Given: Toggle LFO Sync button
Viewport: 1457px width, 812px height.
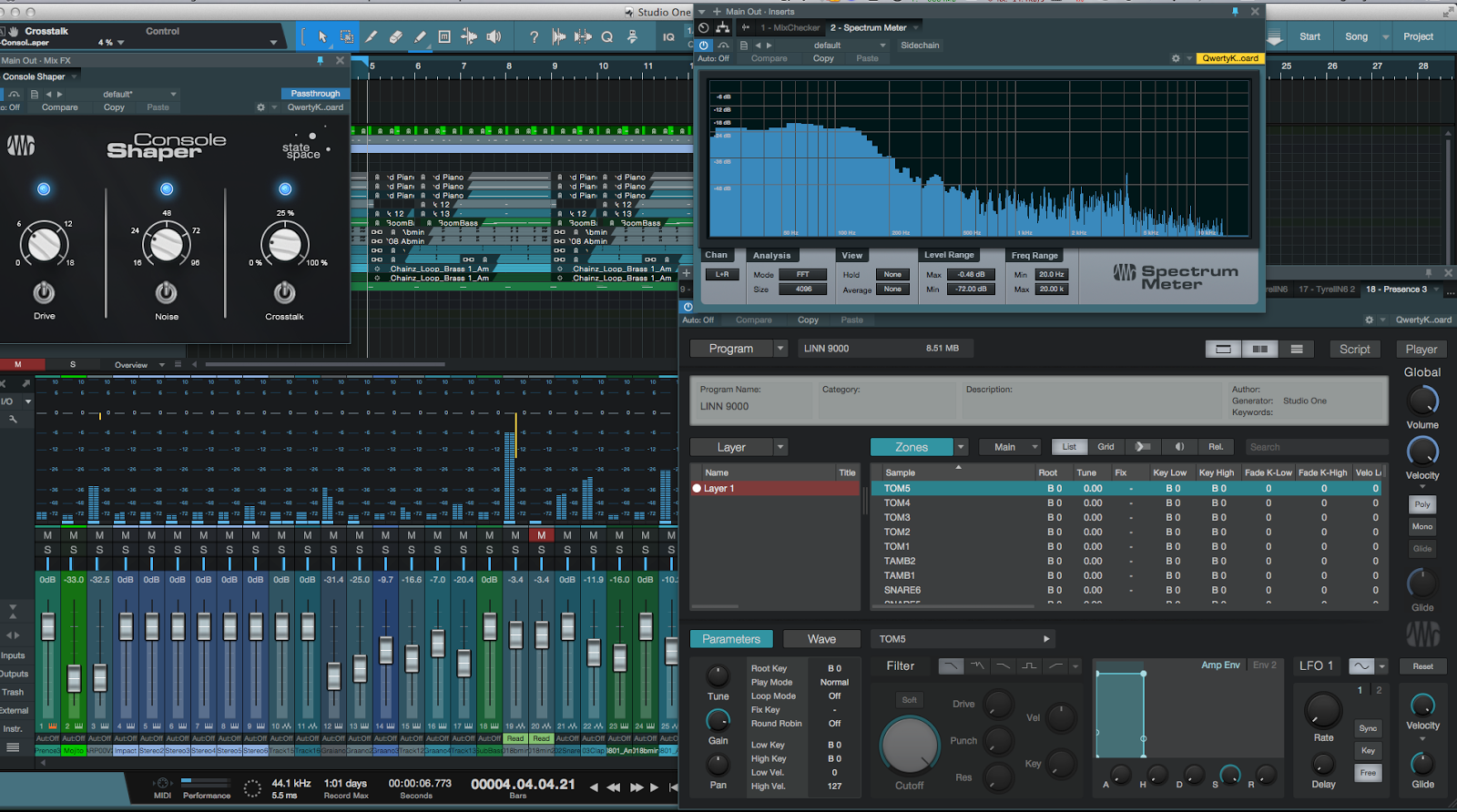Looking at the screenshot, I should pos(1368,728).
